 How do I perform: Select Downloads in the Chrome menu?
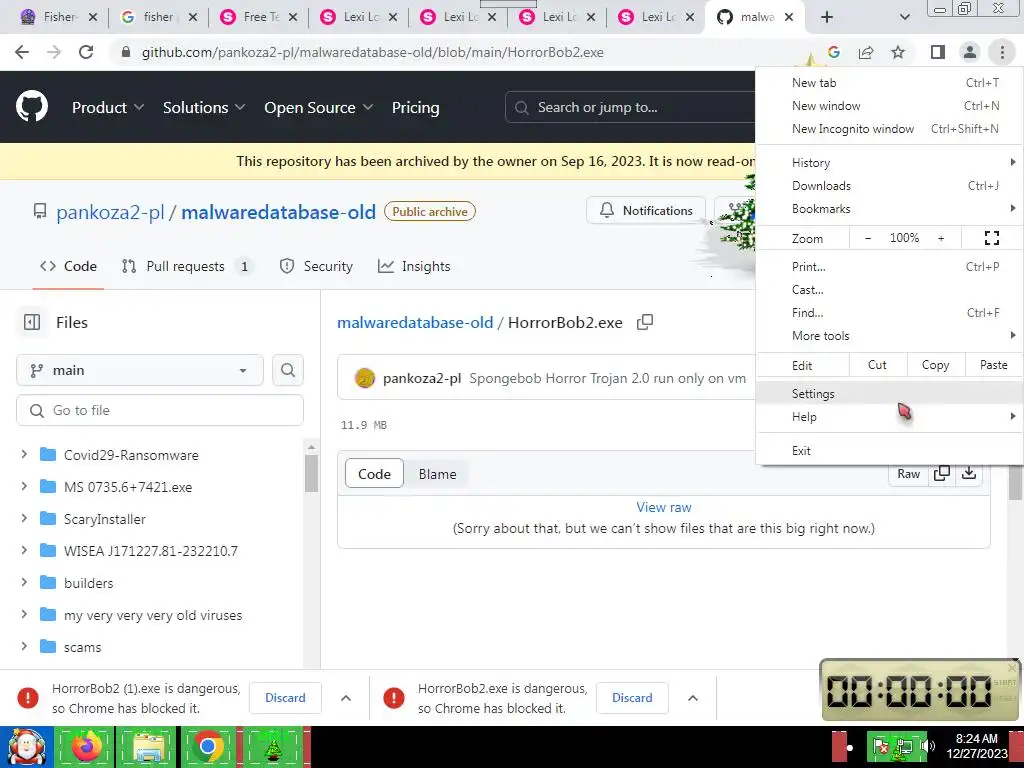pos(889,185)
